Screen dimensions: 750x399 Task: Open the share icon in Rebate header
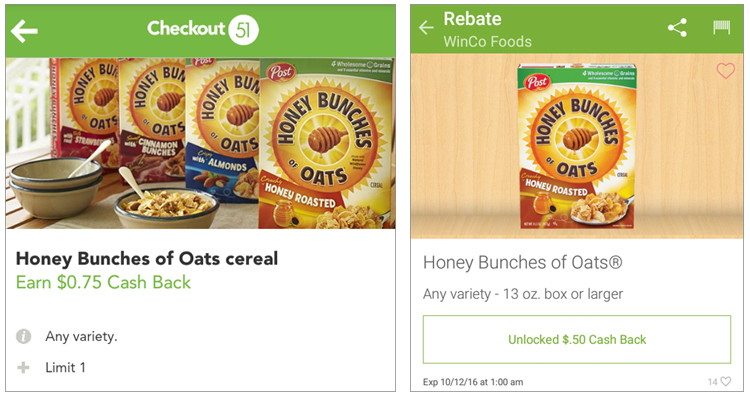(677, 28)
